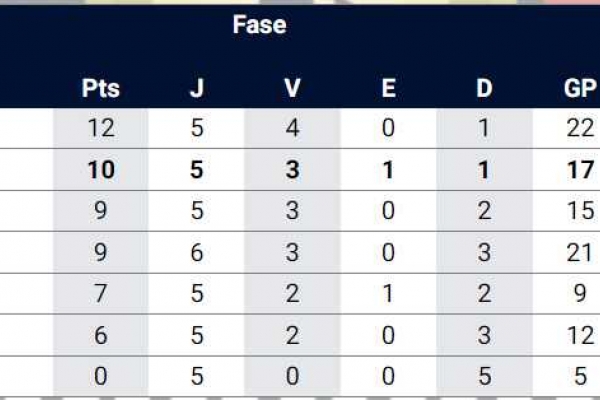Viewport: 600px width, 400px height.
Task: Click the E column header
Action: pyautogui.click(x=388, y=88)
